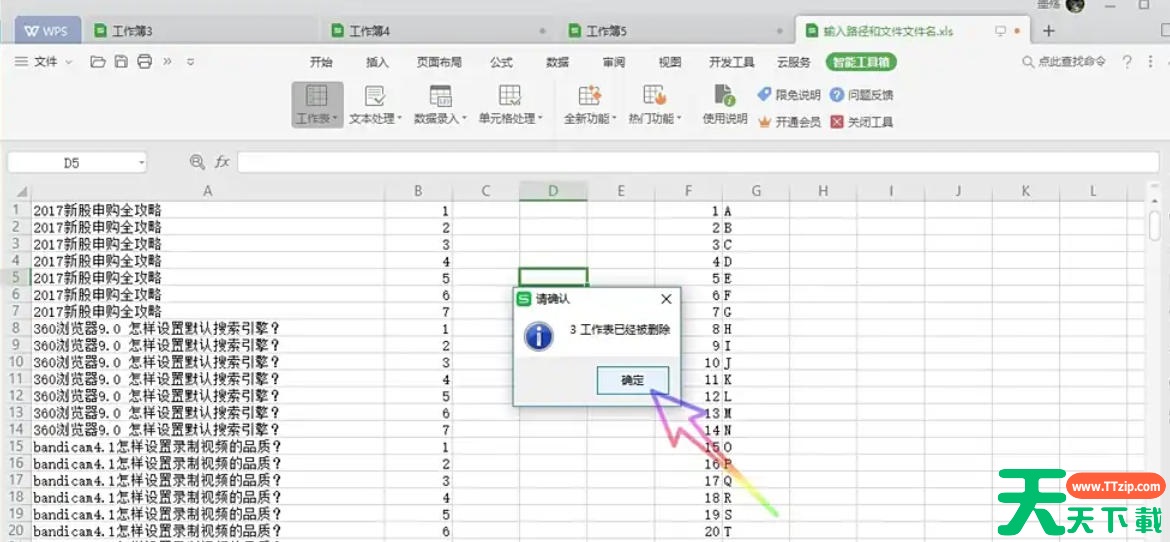Click cell A15 bandicam4.1 text

tap(207, 447)
